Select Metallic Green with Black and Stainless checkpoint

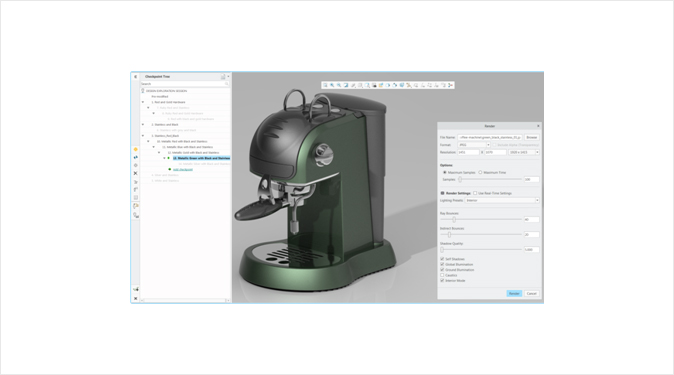201,158
